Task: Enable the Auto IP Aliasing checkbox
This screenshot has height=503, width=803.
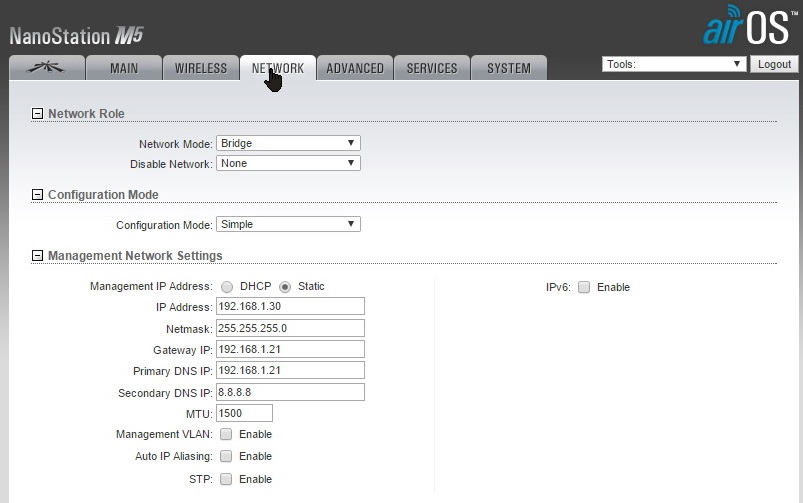Action: [226, 456]
